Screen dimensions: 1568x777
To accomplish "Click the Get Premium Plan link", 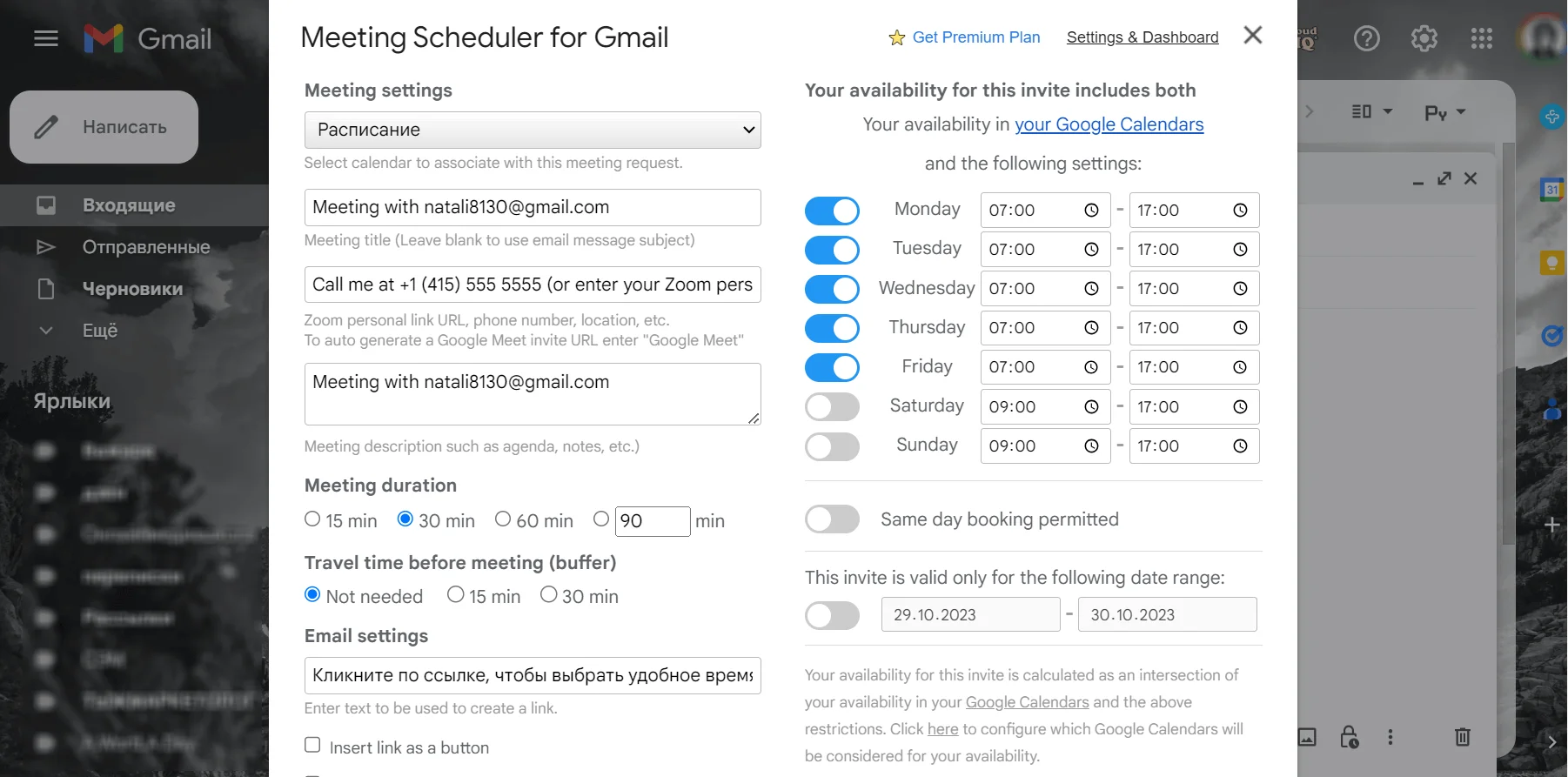I will pos(975,37).
